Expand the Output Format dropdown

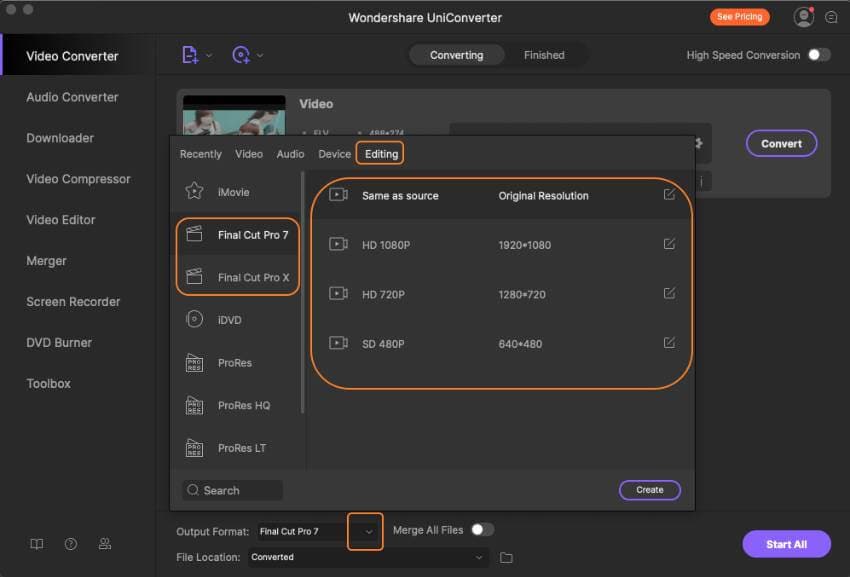click(x=368, y=531)
